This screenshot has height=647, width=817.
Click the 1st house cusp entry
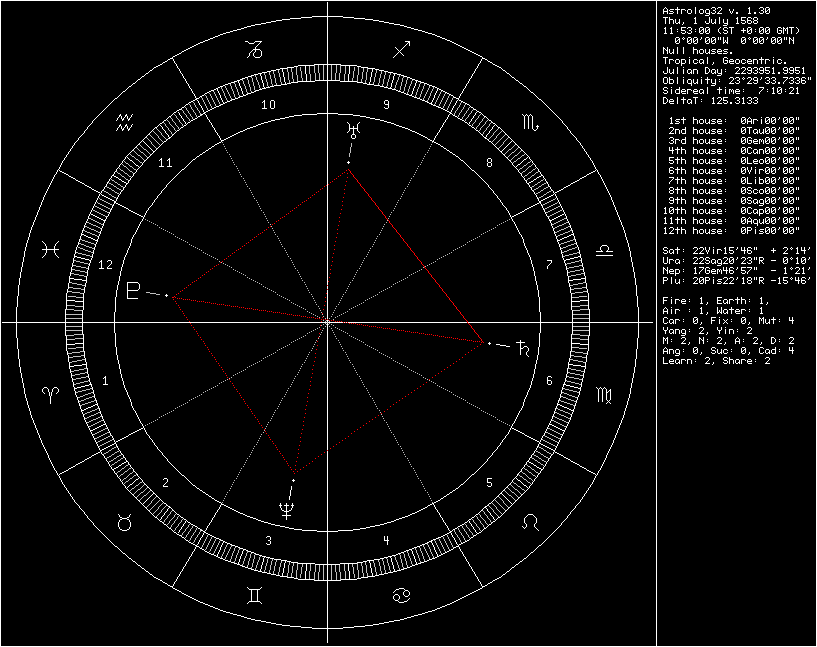(x=732, y=121)
